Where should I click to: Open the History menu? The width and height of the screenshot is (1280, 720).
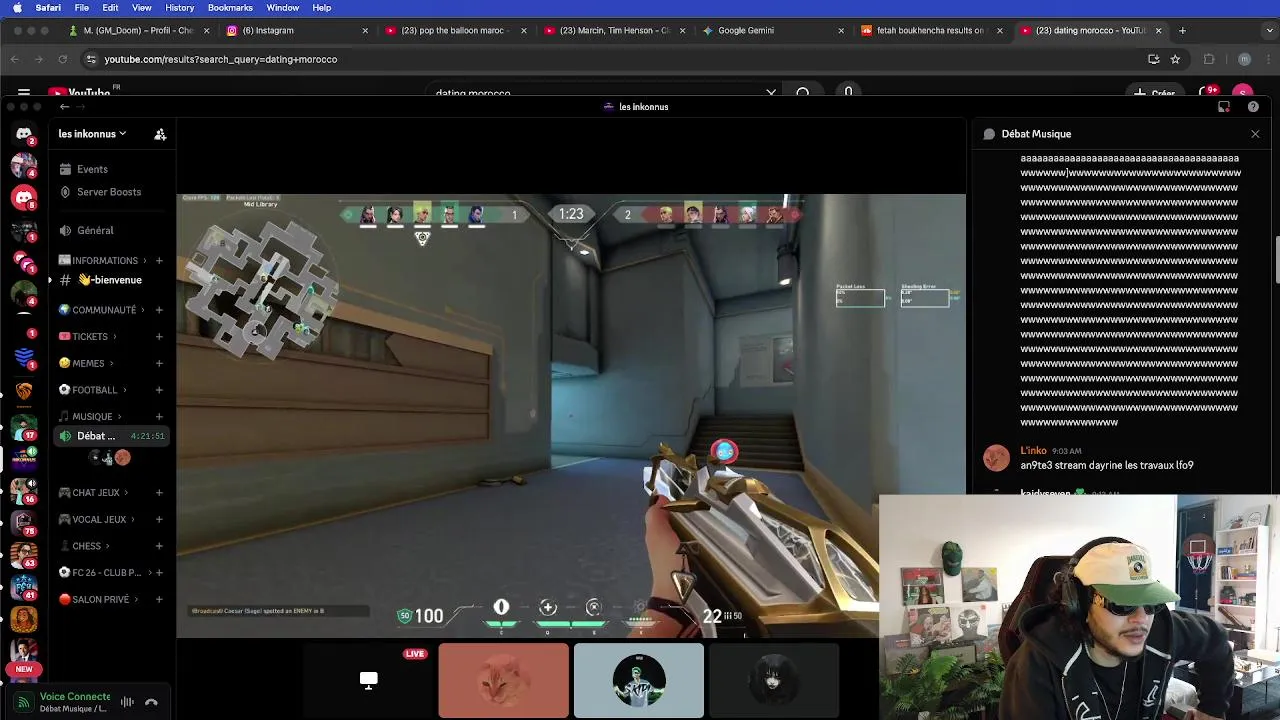pyautogui.click(x=179, y=8)
